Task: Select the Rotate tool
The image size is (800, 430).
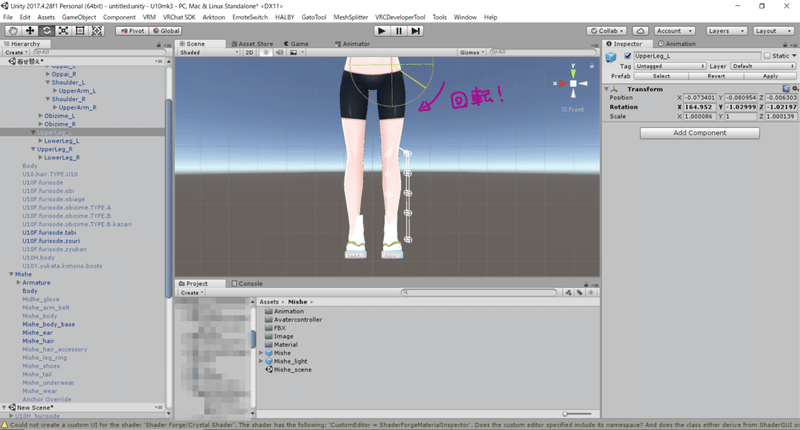Action: [46, 31]
